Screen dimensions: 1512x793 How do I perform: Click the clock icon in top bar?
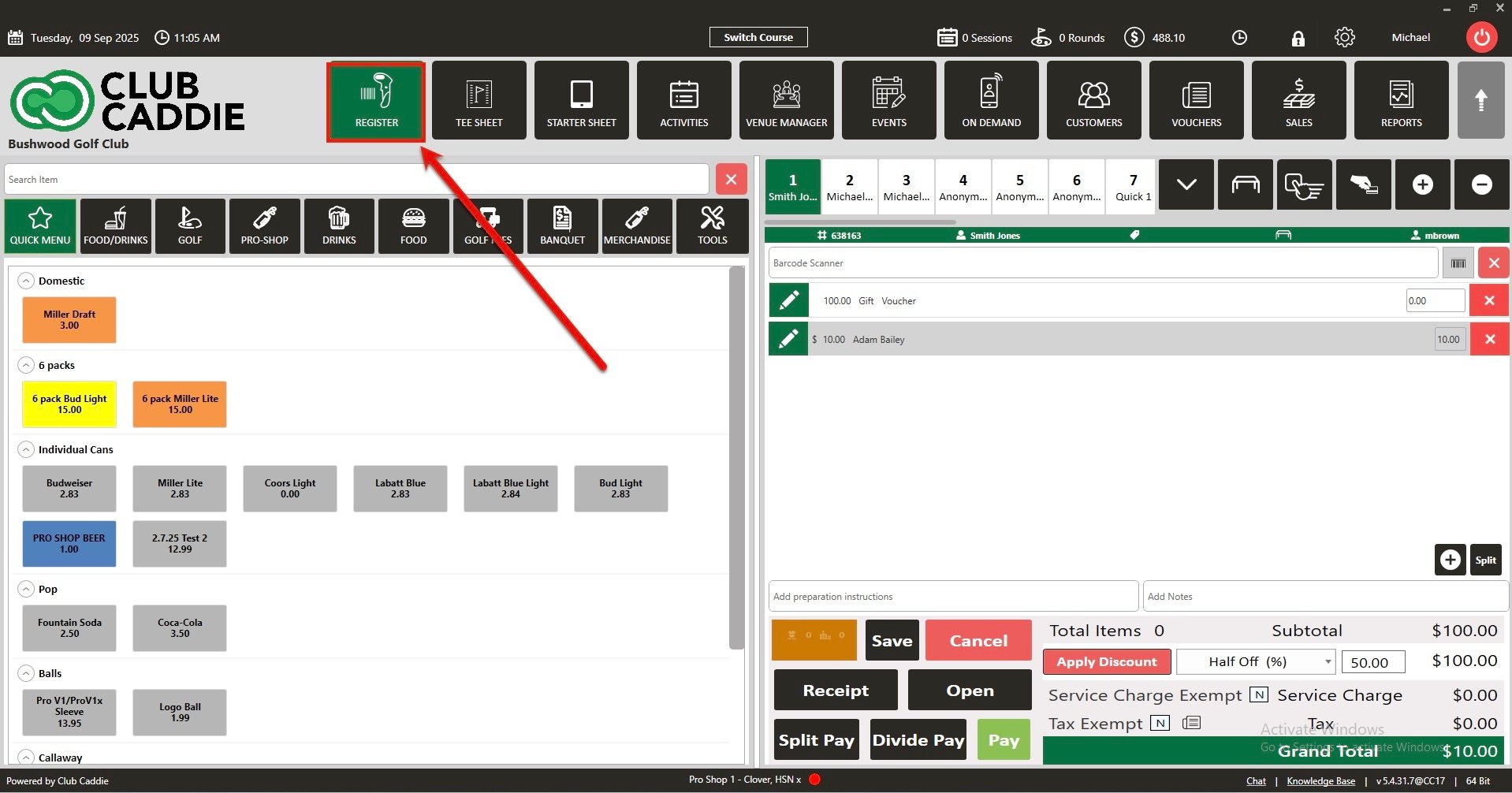tap(1239, 38)
